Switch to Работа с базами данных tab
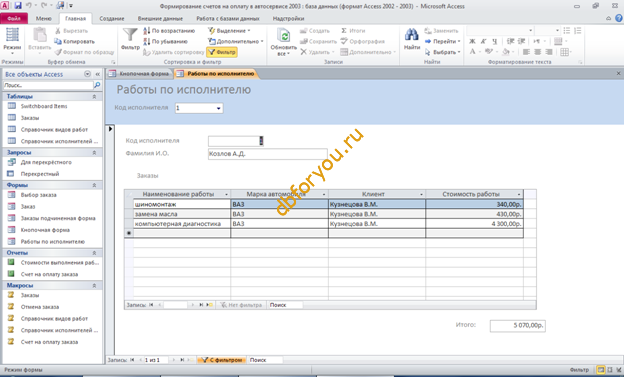624x377 pixels. (x=228, y=18)
